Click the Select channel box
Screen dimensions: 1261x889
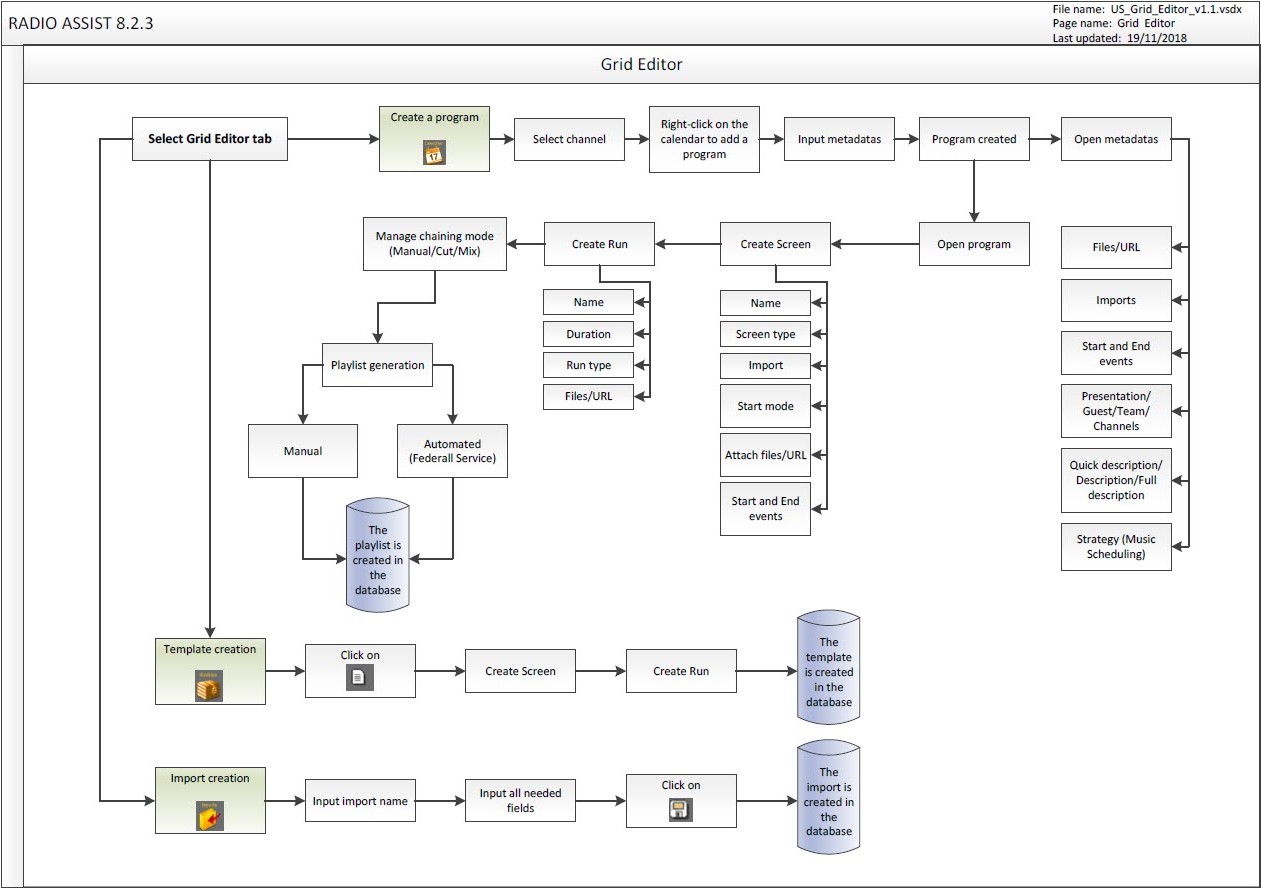point(569,139)
